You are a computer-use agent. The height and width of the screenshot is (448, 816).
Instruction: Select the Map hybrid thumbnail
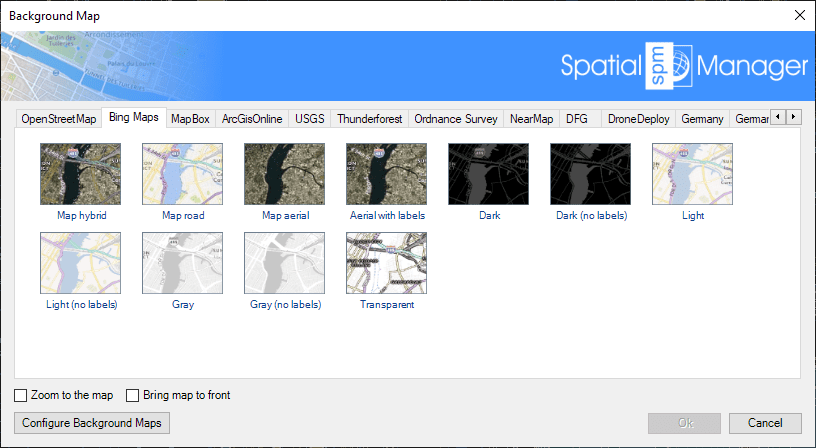[81, 174]
